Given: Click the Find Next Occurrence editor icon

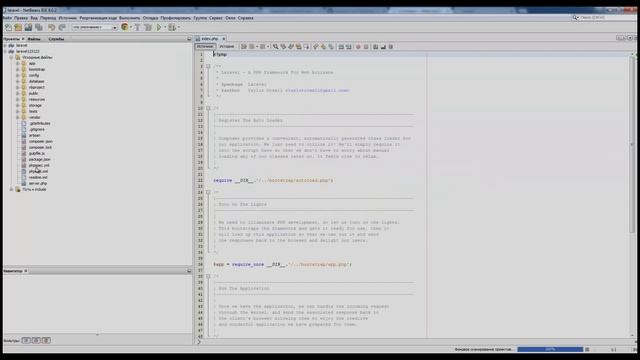Looking at the screenshot, I should pos(291,47).
